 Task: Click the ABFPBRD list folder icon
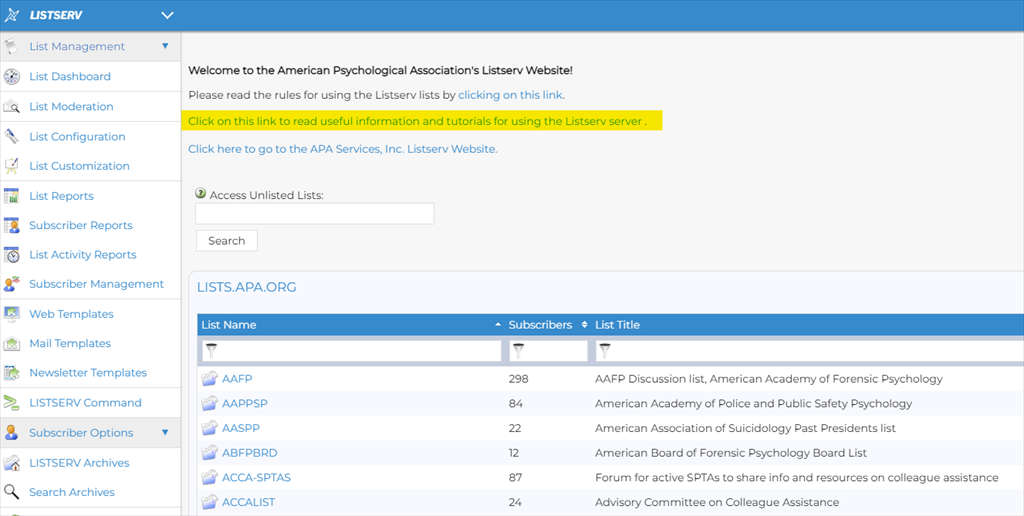click(209, 453)
